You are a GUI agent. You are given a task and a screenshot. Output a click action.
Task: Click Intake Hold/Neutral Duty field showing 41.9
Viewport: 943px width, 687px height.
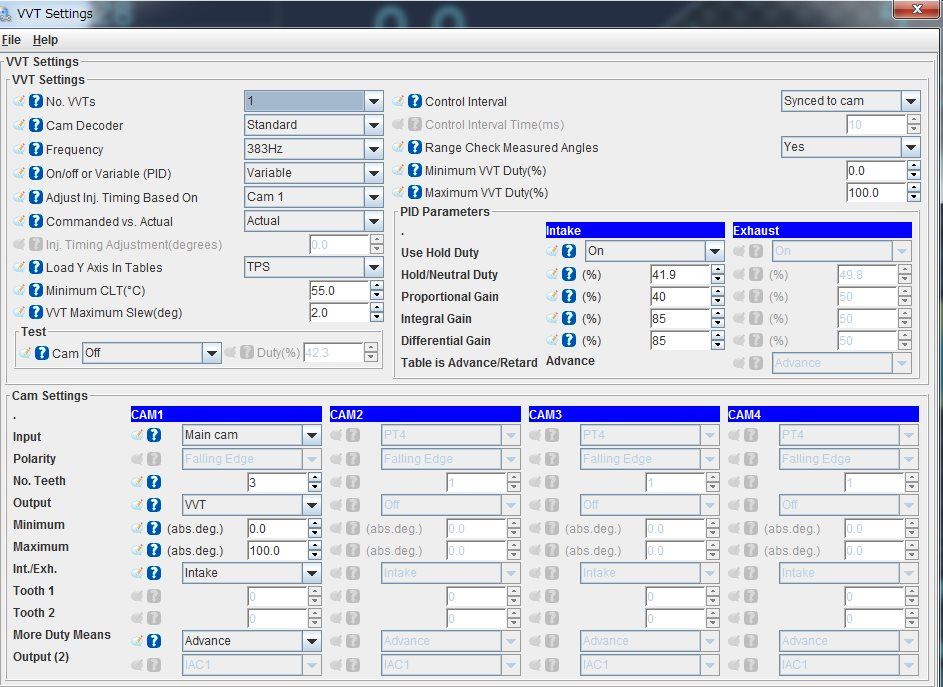[x=680, y=274]
